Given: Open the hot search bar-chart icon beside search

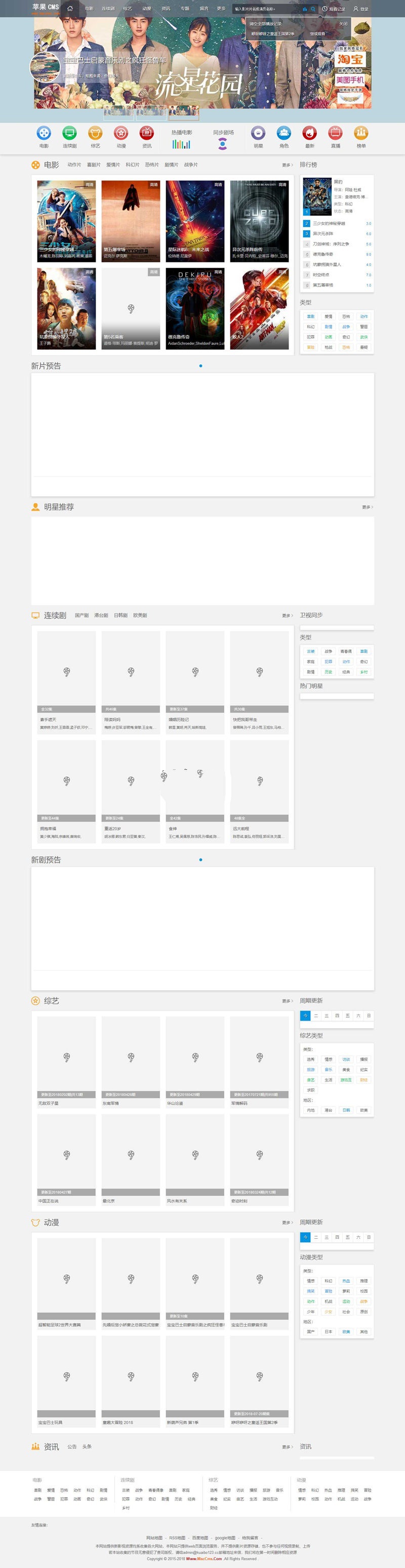Looking at the screenshot, I should click(x=305, y=9).
